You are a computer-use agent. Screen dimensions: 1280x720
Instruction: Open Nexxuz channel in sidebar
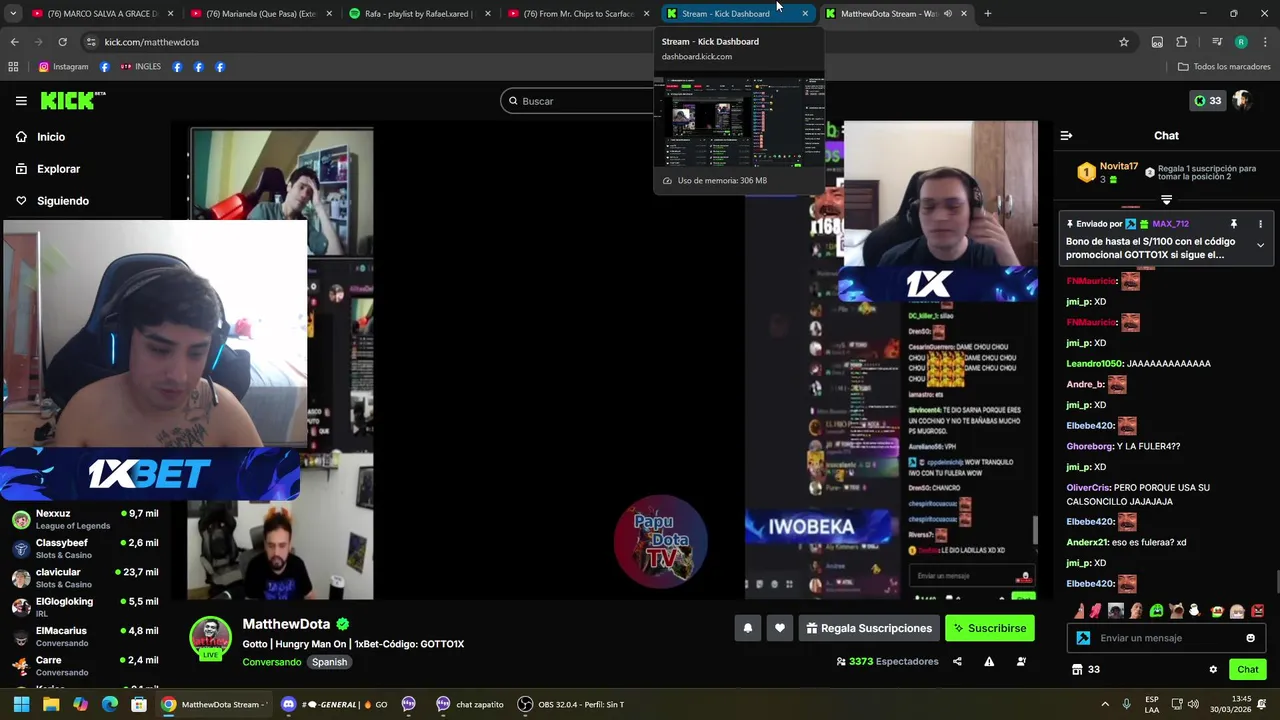85,519
